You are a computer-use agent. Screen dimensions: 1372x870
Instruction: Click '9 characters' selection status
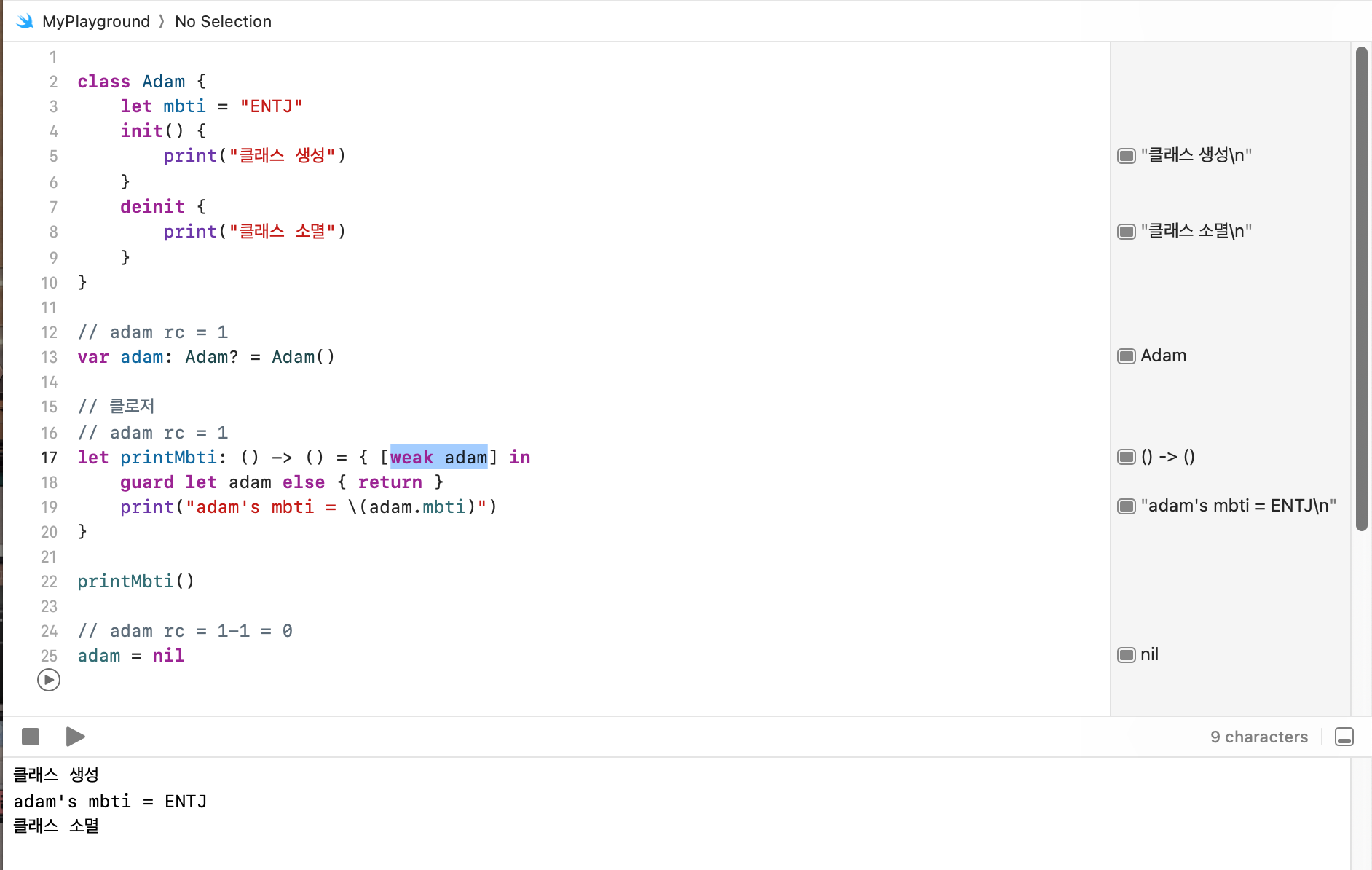(x=1259, y=737)
